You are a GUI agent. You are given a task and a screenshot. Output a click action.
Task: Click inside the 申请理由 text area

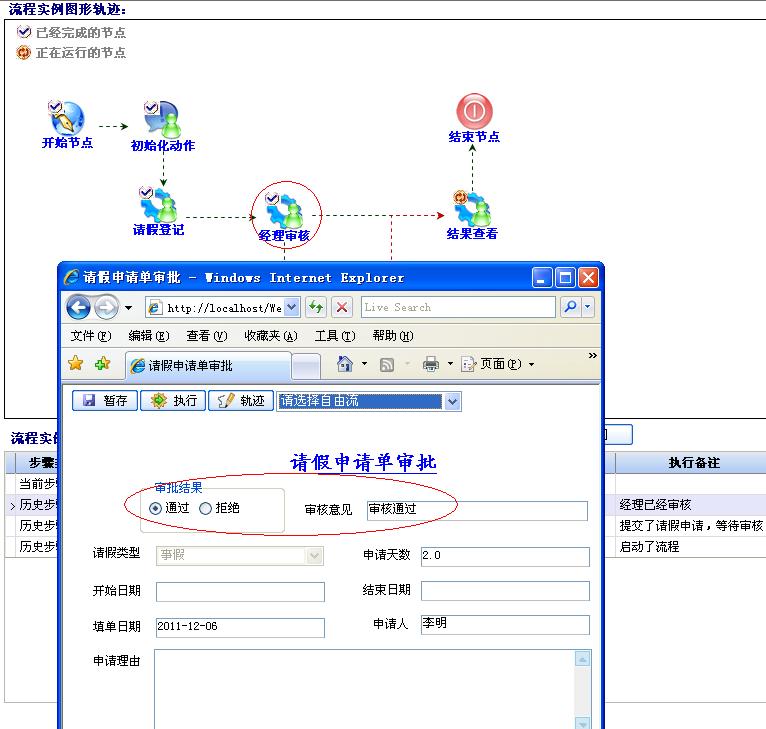[x=364, y=689]
